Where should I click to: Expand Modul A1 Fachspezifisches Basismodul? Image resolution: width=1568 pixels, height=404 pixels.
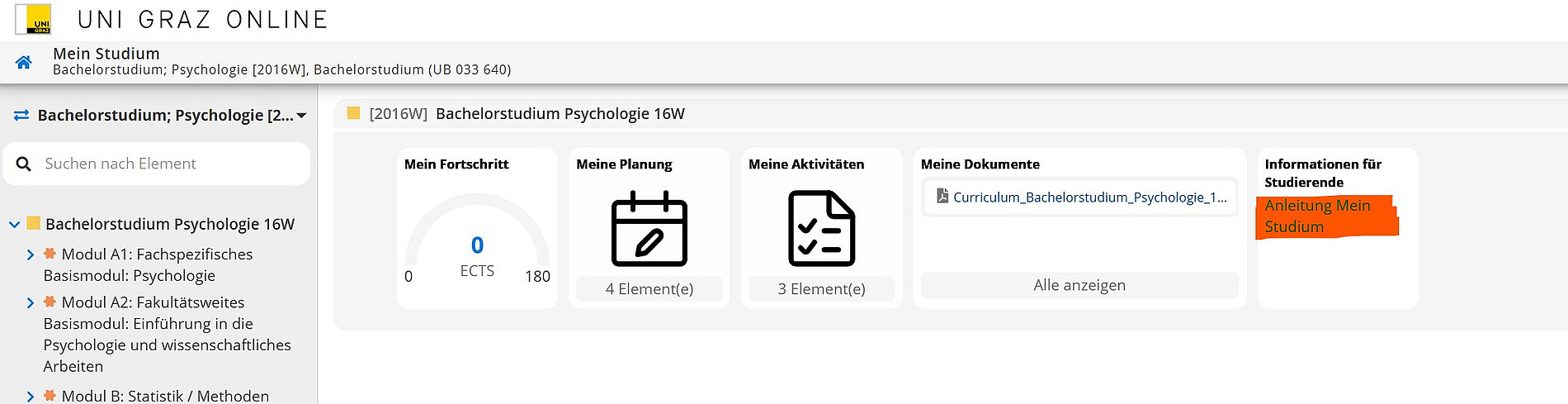click(x=31, y=254)
